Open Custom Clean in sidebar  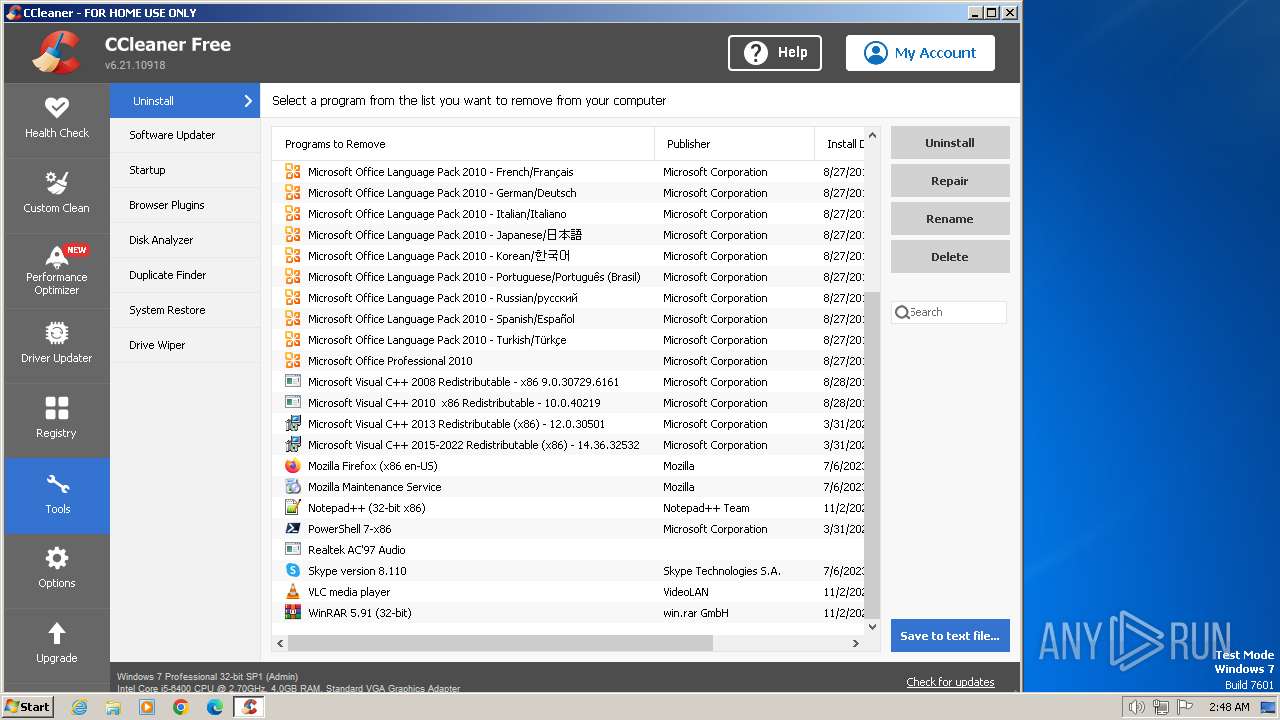click(57, 195)
